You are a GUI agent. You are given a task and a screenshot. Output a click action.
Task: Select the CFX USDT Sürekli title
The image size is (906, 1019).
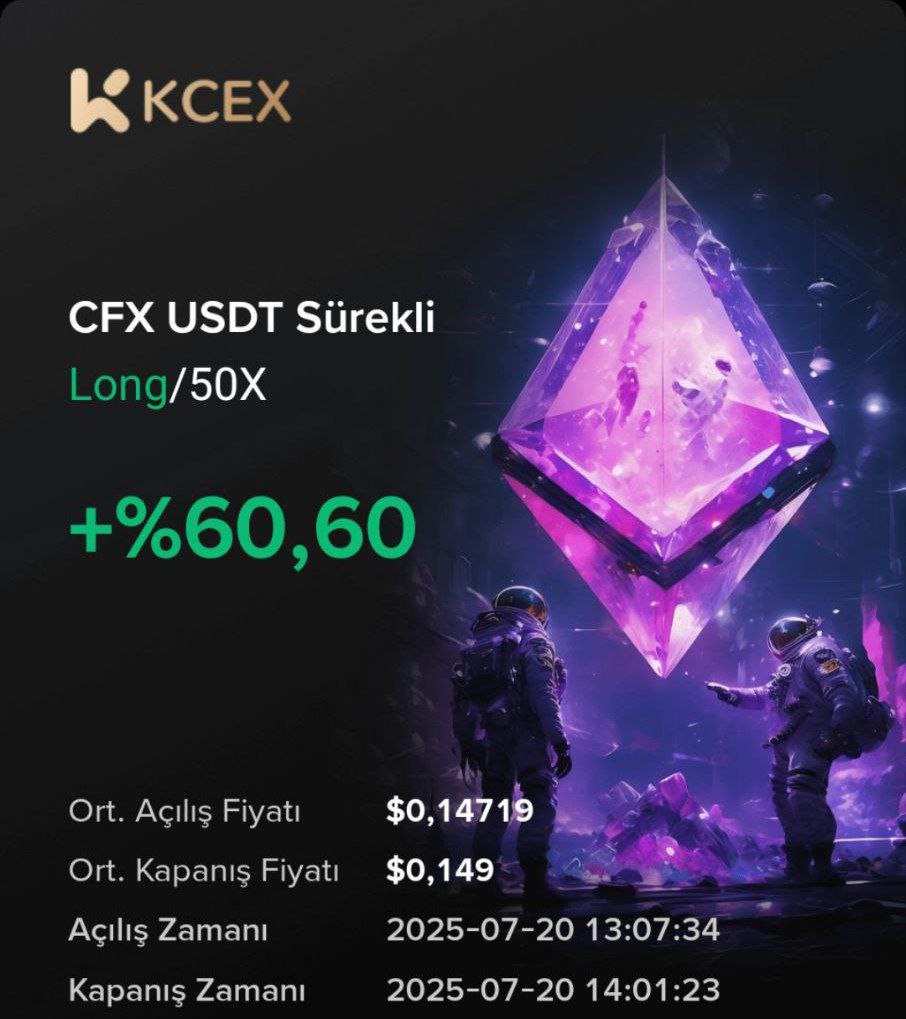point(252,318)
